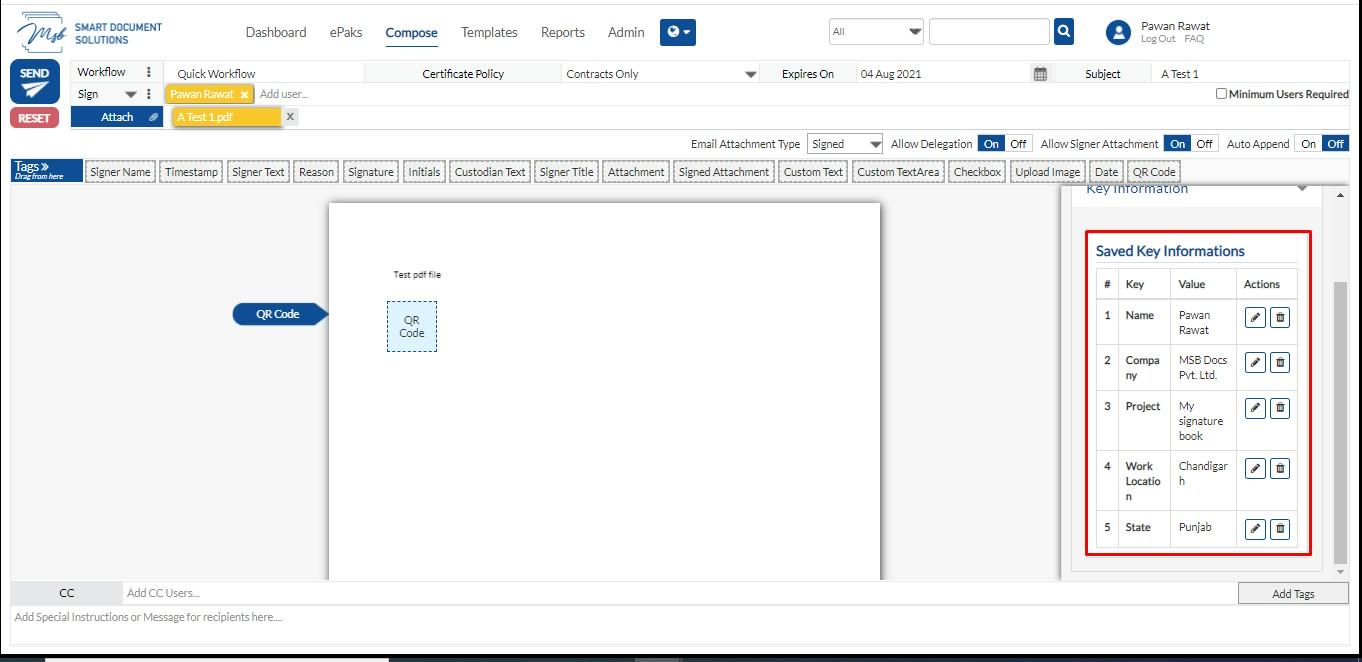Click the SEND button

34,82
